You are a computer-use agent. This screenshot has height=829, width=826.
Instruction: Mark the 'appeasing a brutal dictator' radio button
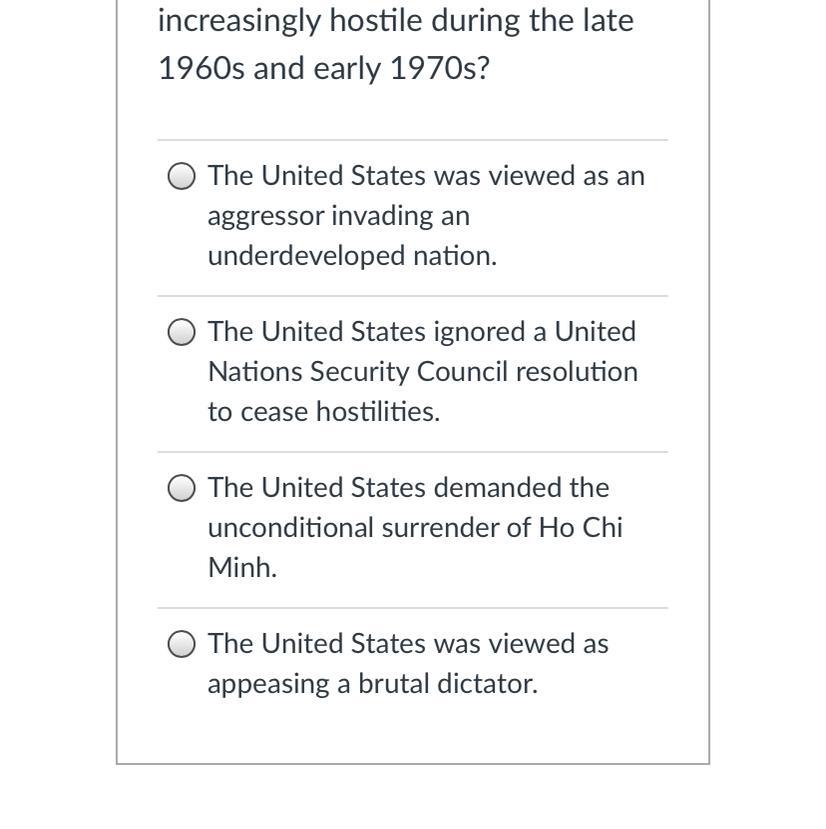tap(181, 644)
